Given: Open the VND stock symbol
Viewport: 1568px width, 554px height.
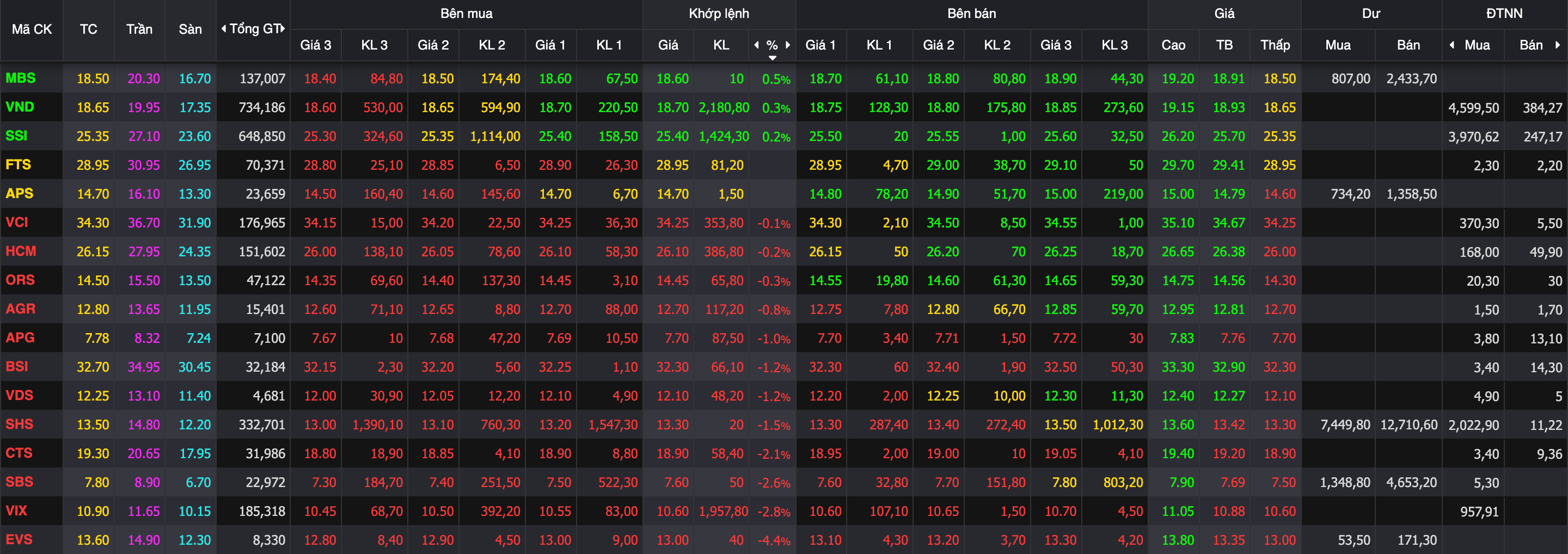Looking at the screenshot, I should [x=20, y=107].
